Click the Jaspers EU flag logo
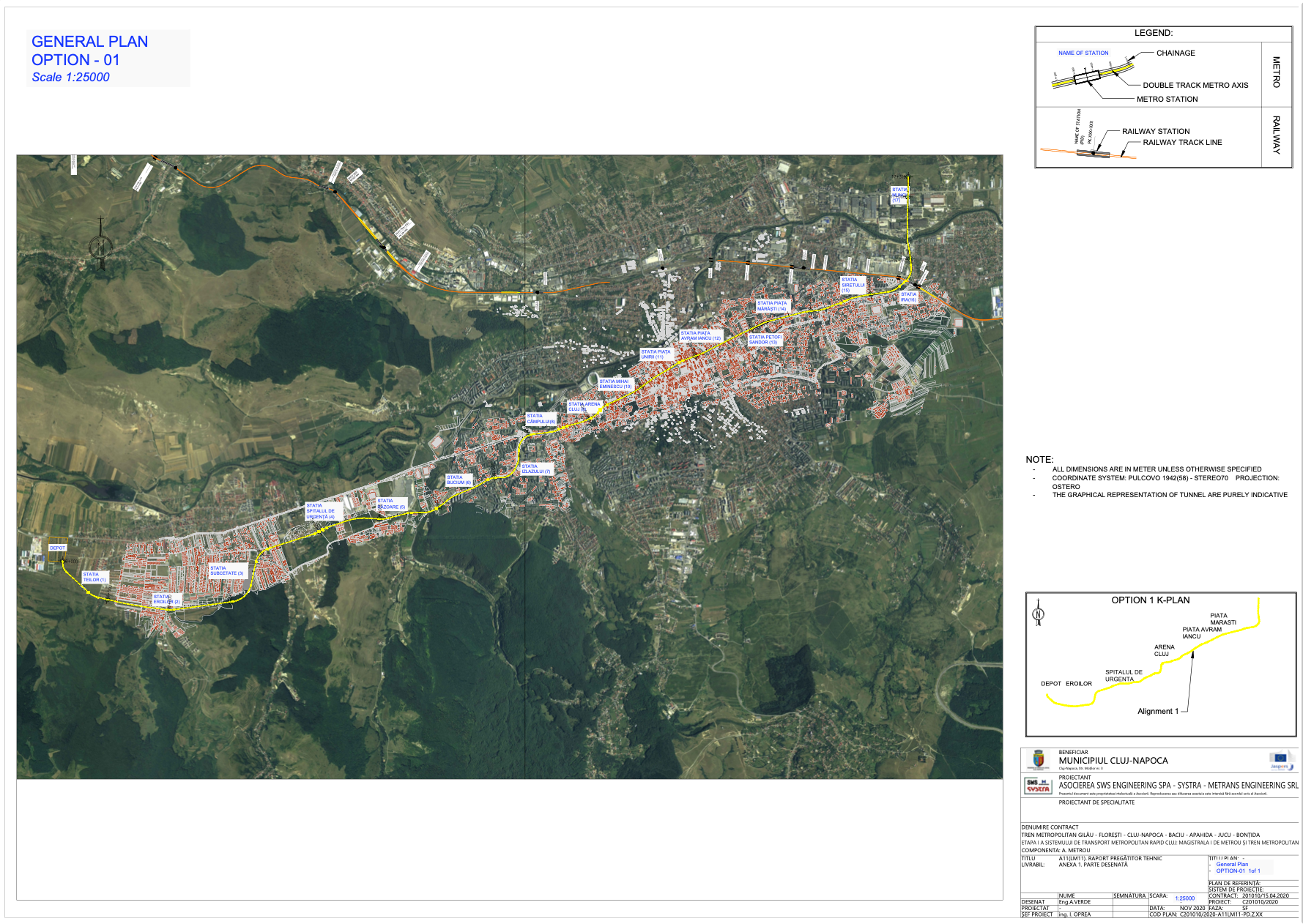 1280,760
